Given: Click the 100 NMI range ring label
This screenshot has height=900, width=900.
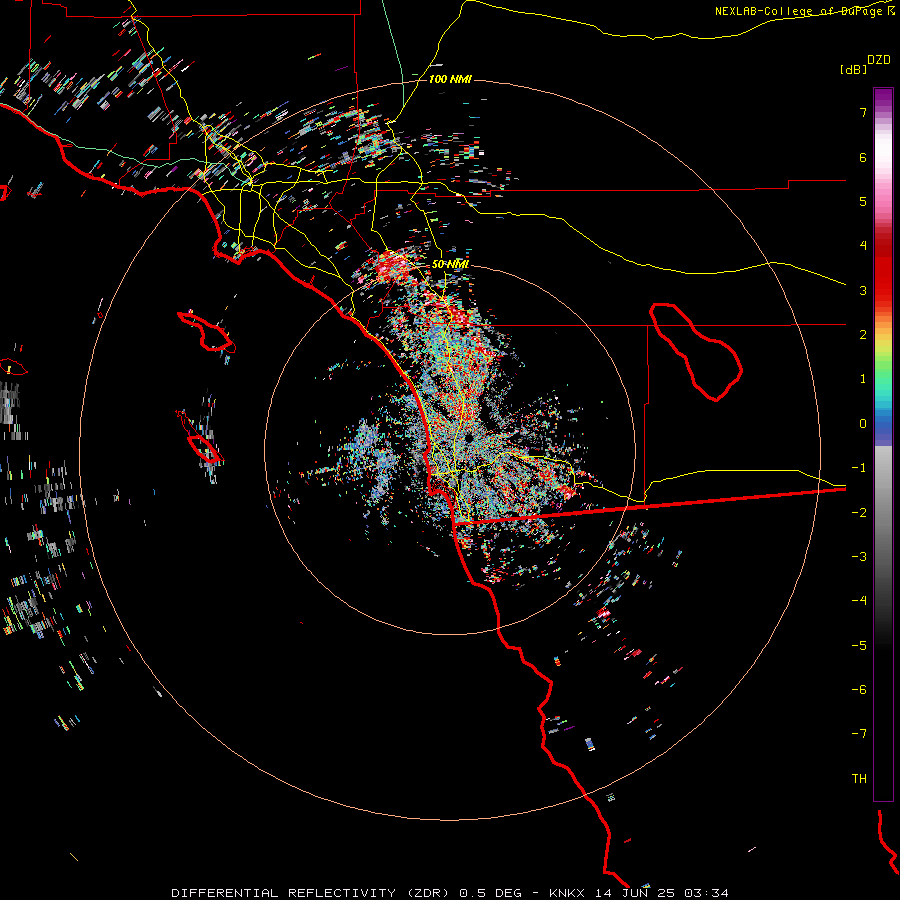Looking at the screenshot, I should click(x=450, y=79).
